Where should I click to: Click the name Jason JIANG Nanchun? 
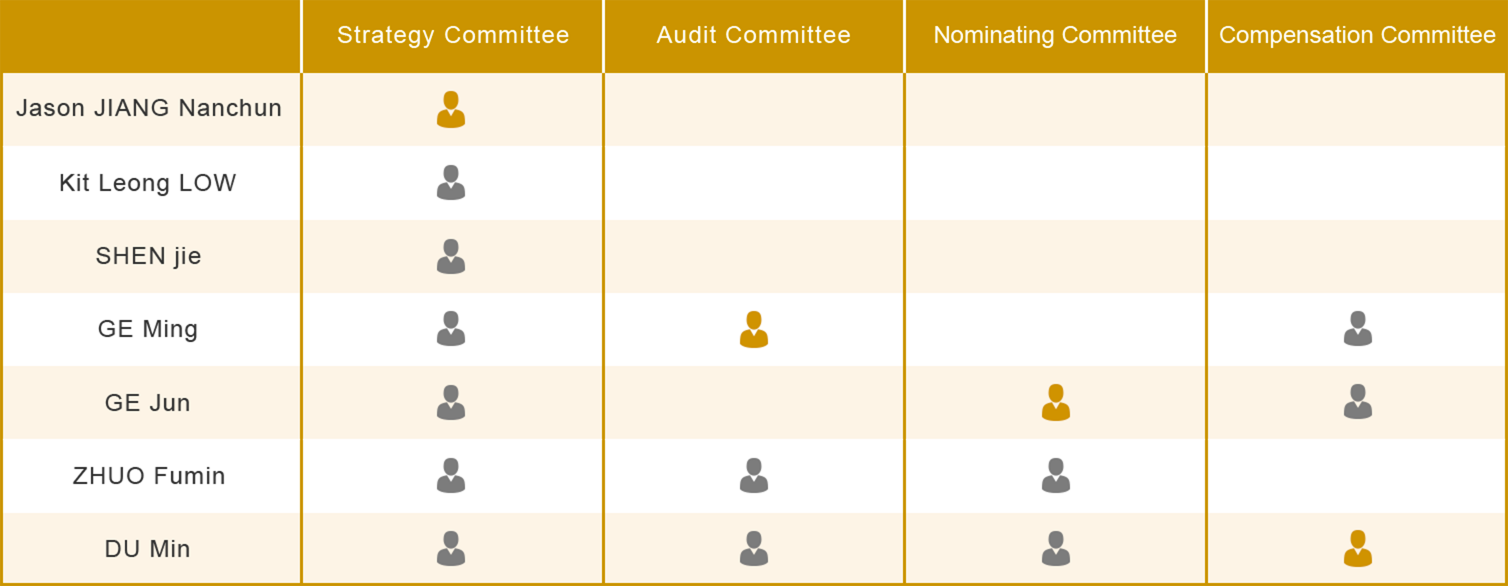tap(149, 108)
